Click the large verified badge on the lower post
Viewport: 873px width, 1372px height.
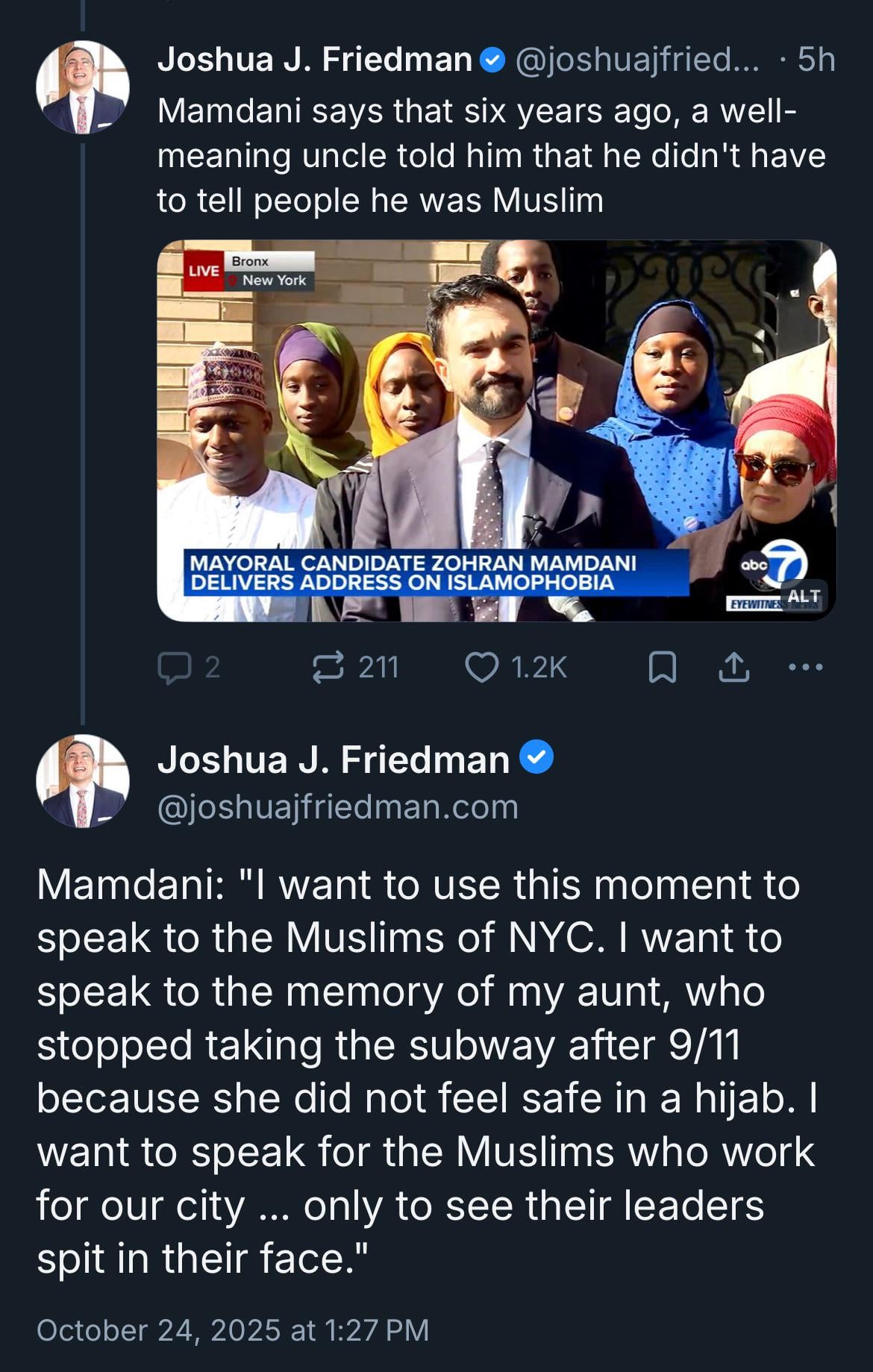[x=536, y=757]
